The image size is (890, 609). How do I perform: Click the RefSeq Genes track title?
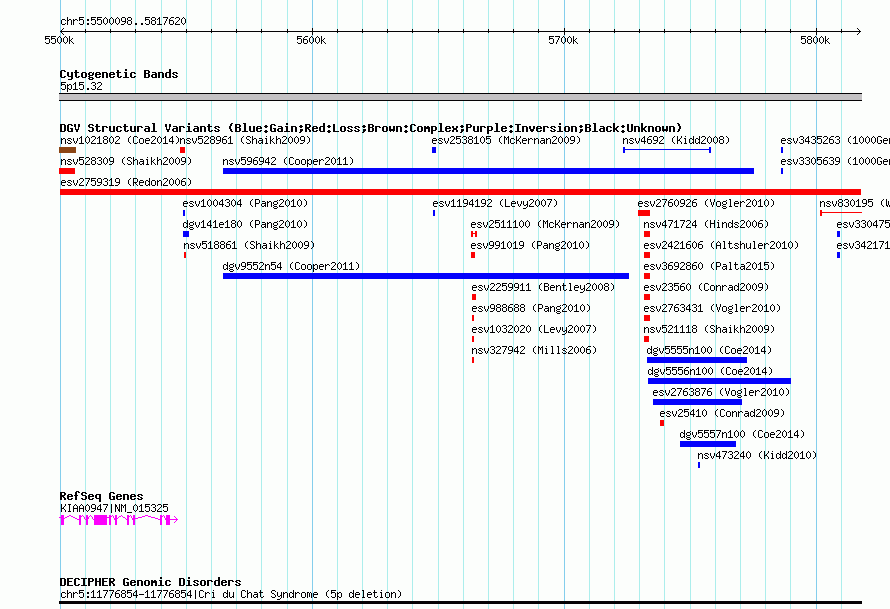(101, 496)
